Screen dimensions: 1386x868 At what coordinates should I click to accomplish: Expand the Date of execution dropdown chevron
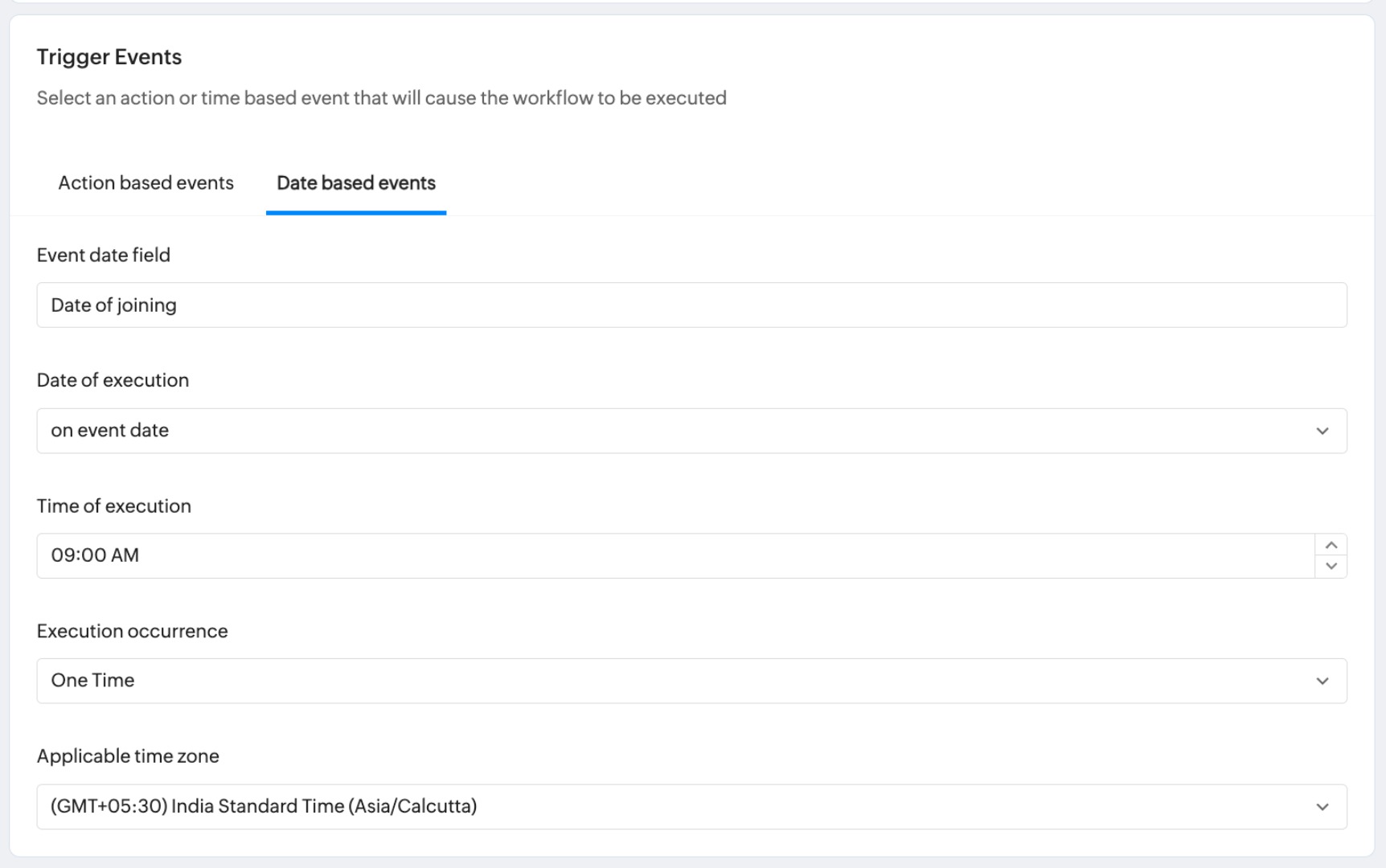1322,432
